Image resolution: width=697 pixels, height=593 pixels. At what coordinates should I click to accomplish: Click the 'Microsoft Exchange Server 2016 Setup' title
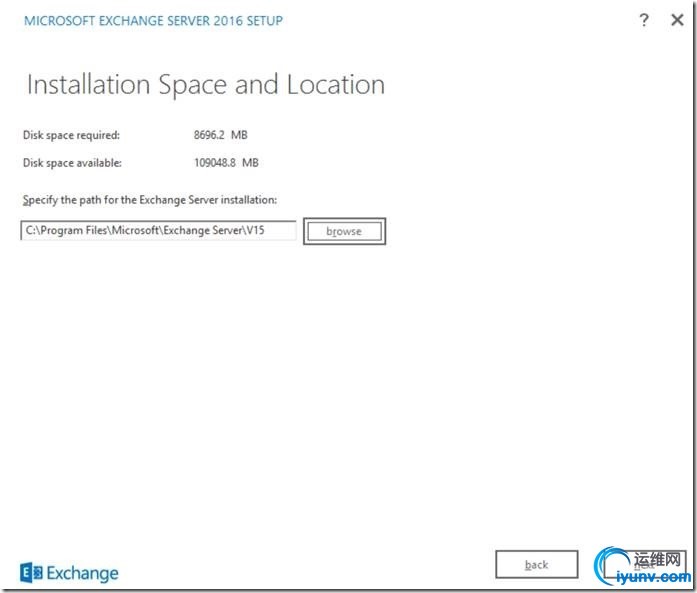[x=153, y=21]
